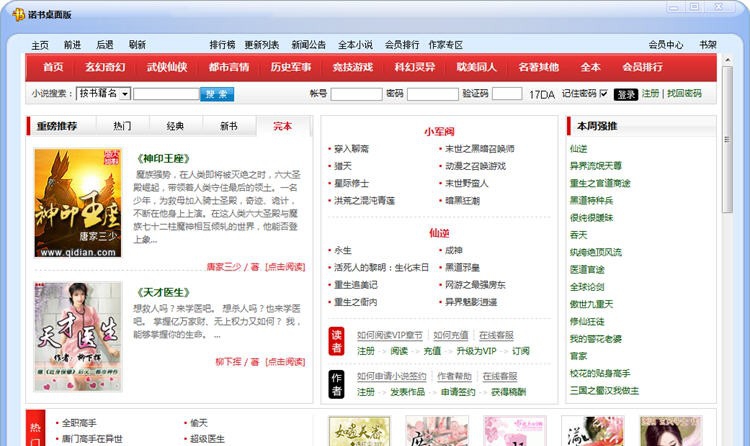750x446 pixels.
Task: Switch to the 新书 tab
Action: pos(229,126)
